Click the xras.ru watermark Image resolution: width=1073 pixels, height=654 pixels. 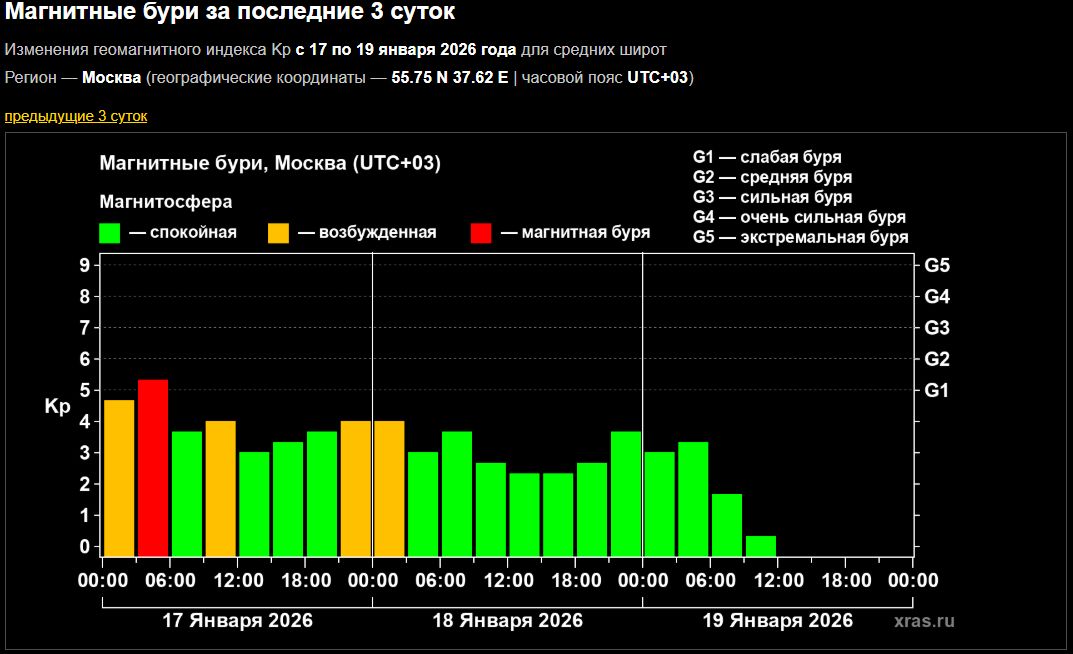(x=924, y=621)
